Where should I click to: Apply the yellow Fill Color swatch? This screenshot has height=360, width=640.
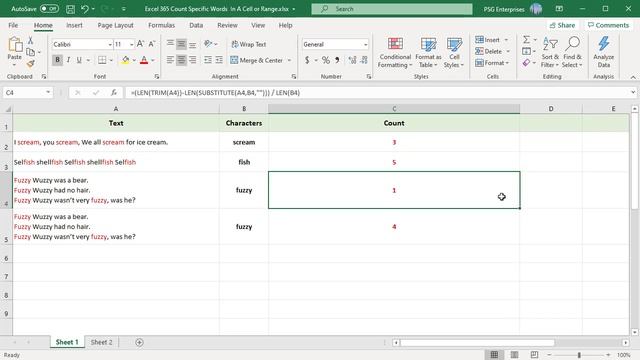pos(126,60)
